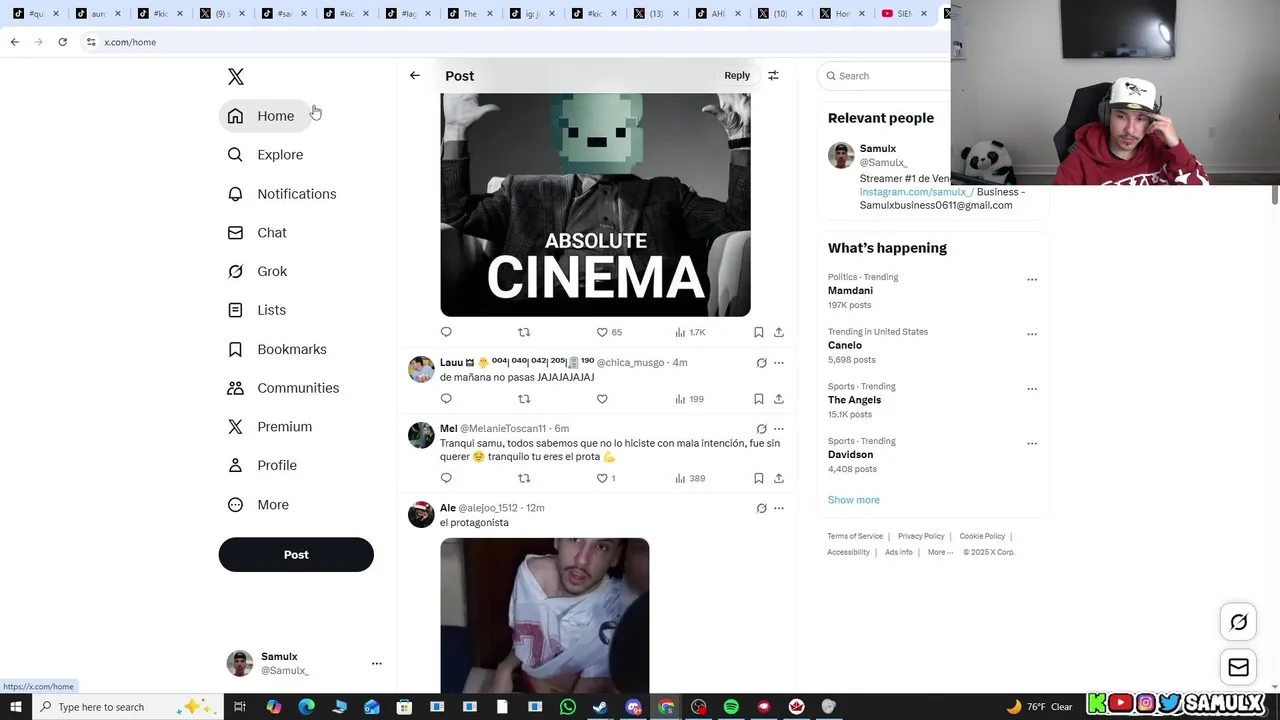Open account options next to Samulx
Screen dimensions: 1280x720
coord(377,663)
